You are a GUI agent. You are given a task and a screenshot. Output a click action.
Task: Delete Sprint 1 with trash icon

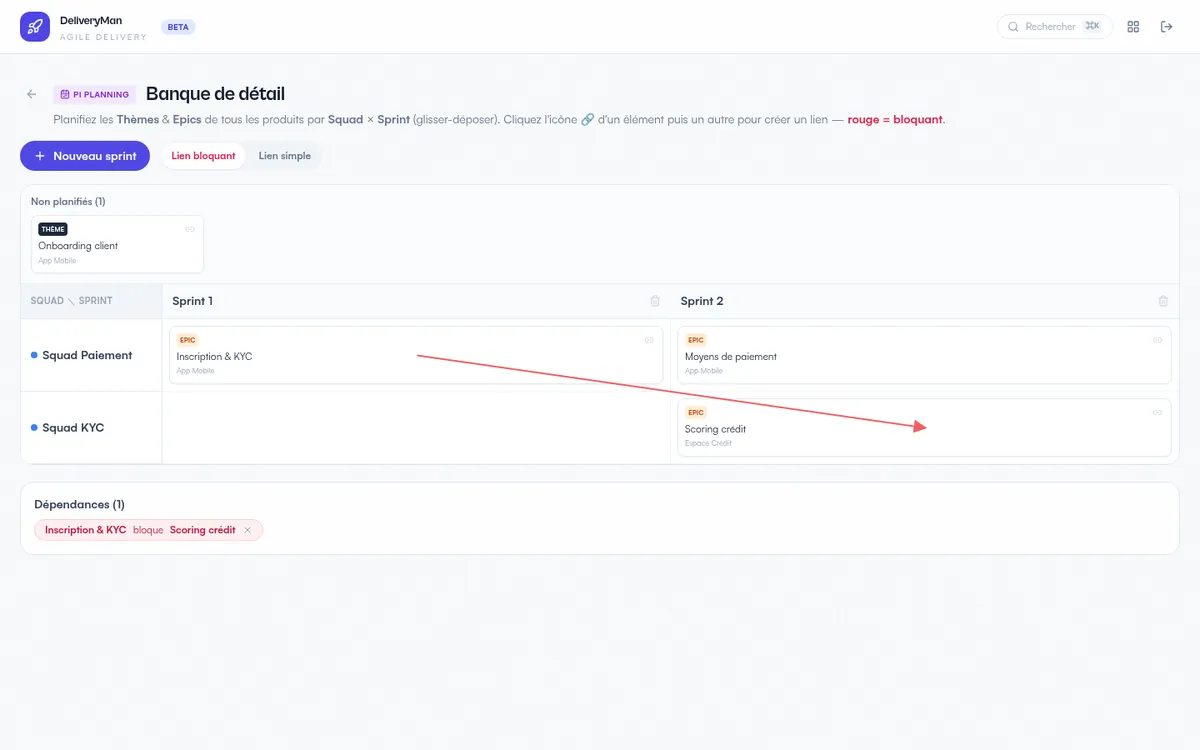655,301
